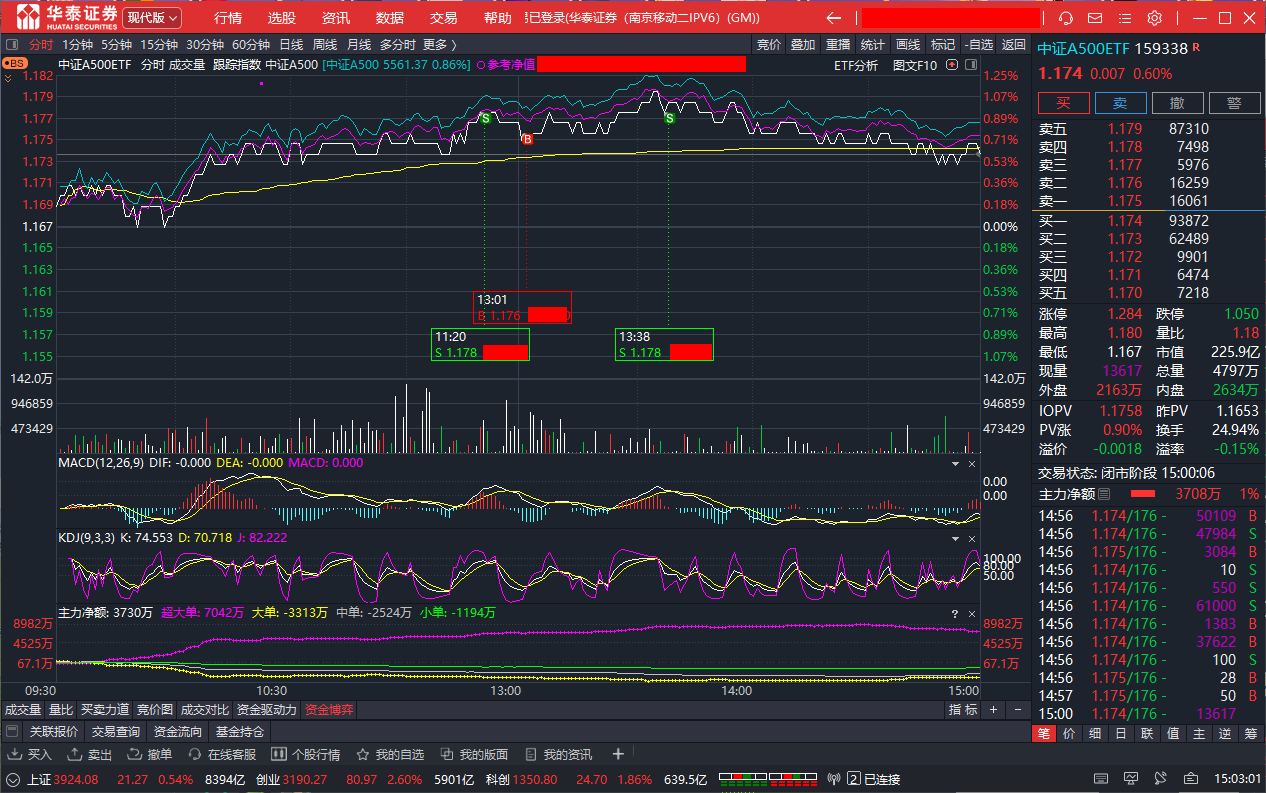Click the help question mark on 主力净额 panel
The image size is (1266, 793).
point(954,614)
